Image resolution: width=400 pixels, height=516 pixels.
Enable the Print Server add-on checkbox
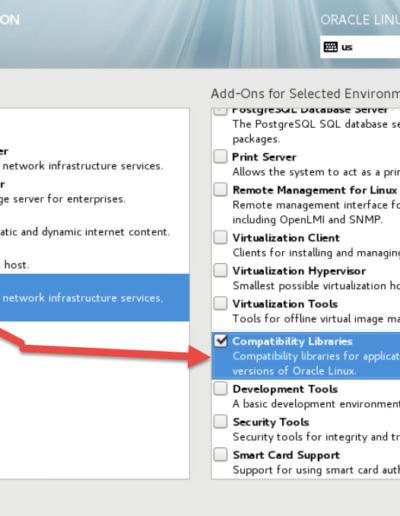pos(220,156)
